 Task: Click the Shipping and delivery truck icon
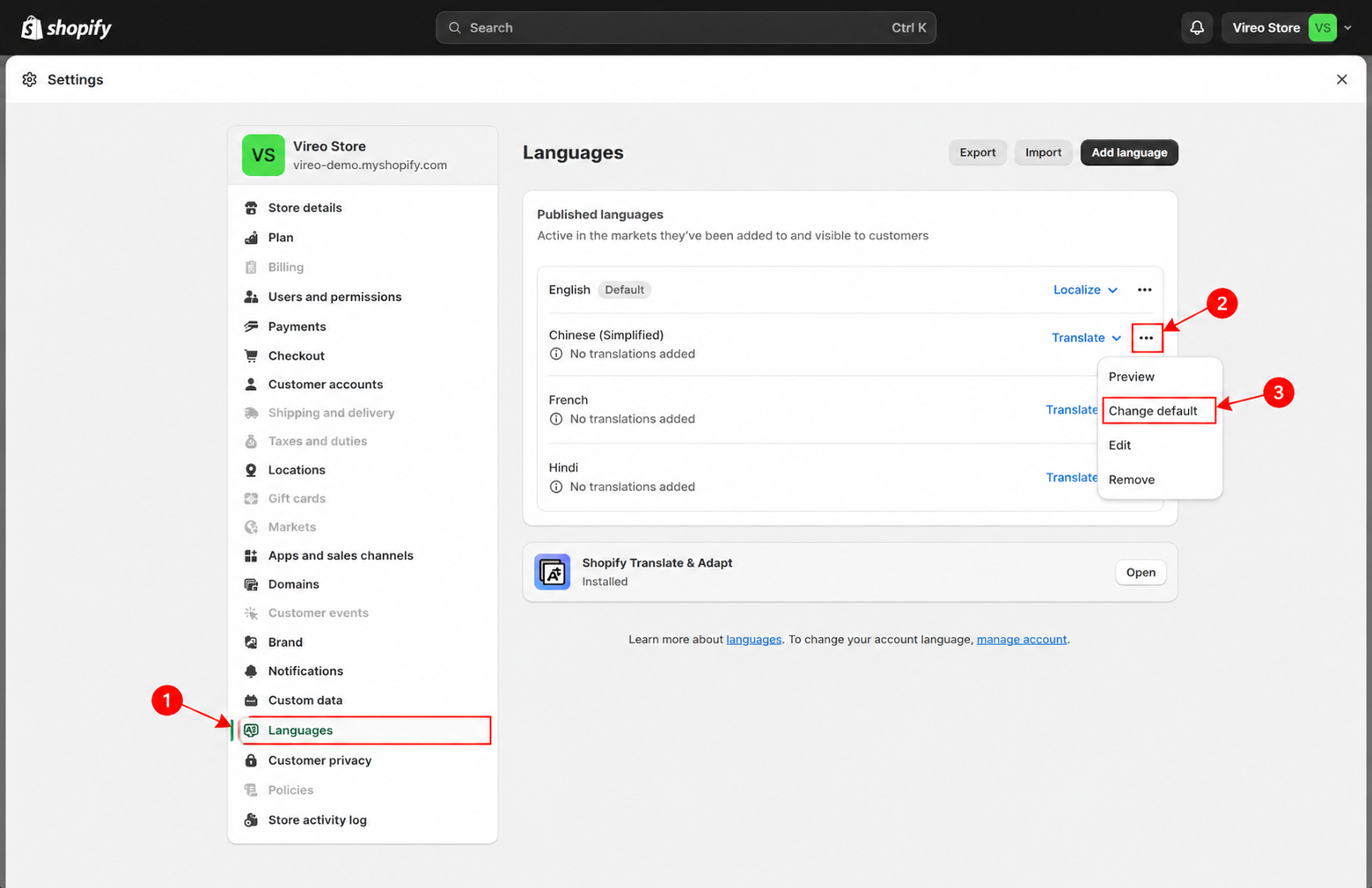click(251, 413)
